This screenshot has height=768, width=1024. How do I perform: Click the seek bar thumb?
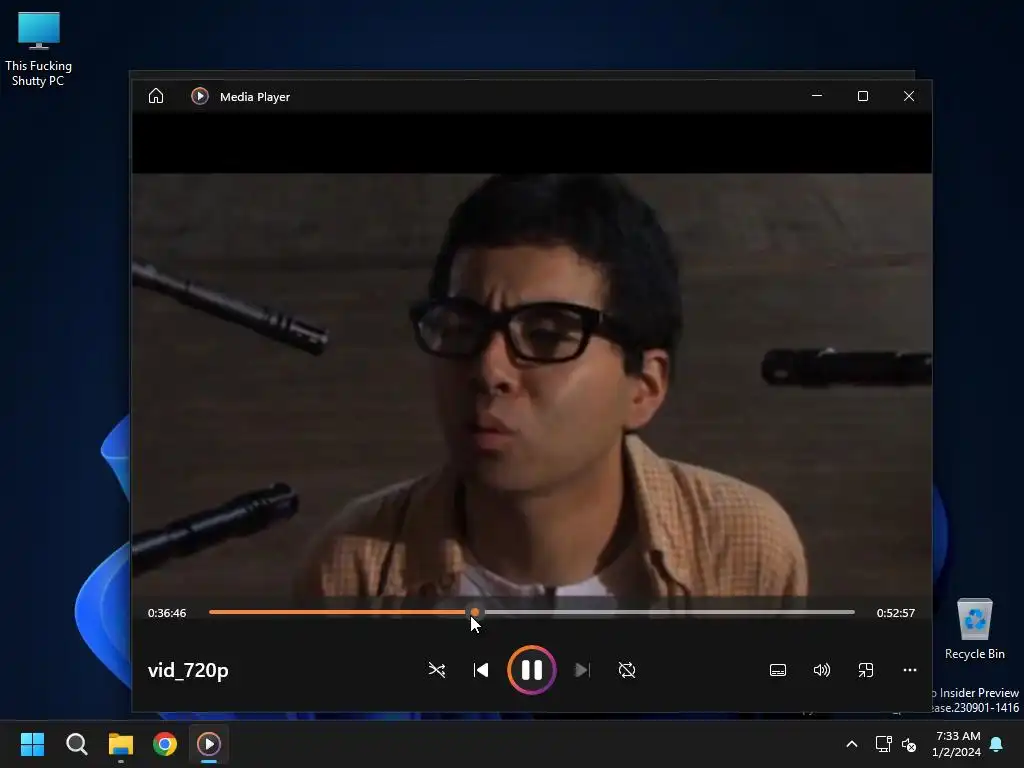click(x=475, y=613)
